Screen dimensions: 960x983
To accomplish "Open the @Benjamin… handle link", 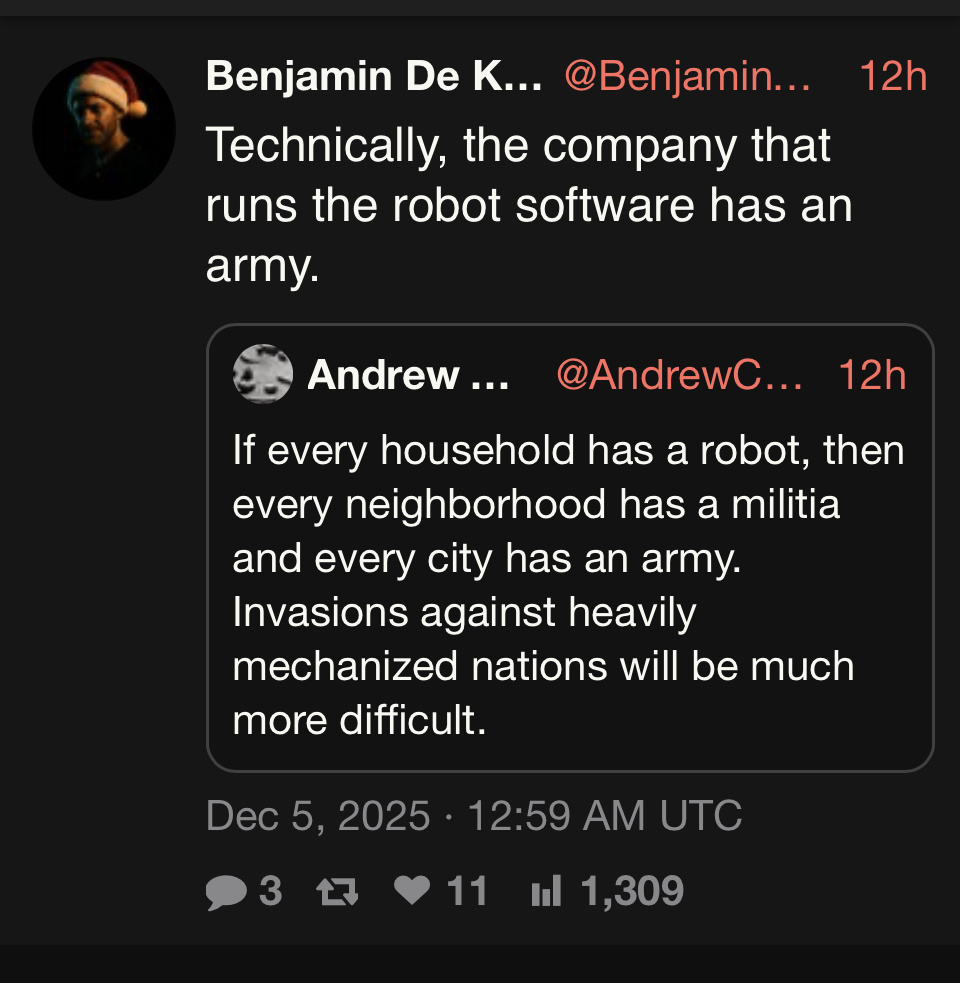I will [x=687, y=77].
